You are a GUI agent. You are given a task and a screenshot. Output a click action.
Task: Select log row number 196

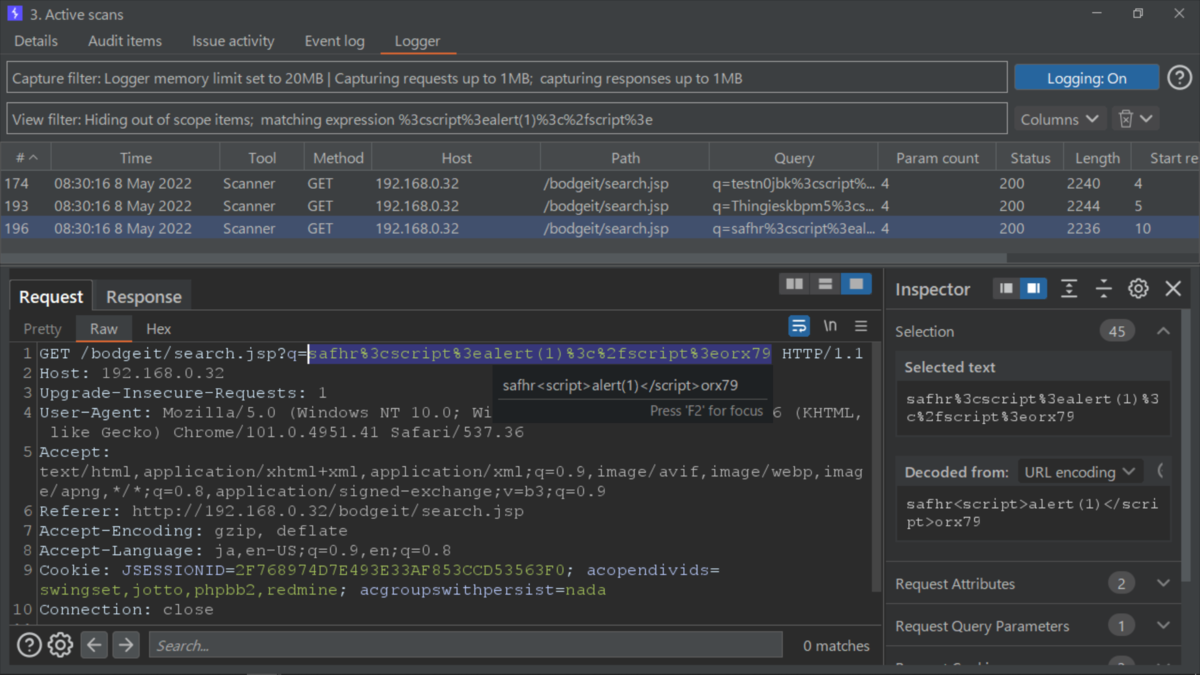click(600, 228)
